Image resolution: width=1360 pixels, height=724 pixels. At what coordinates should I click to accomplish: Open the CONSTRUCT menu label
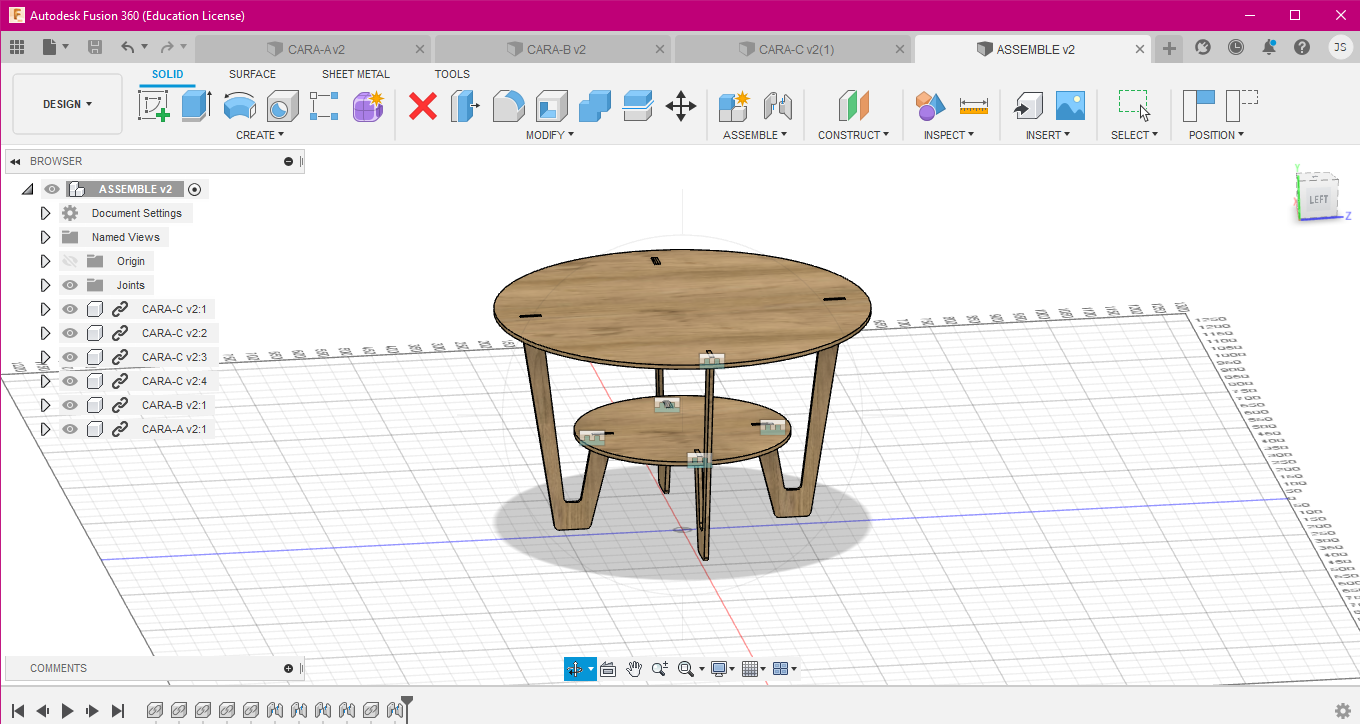(852, 135)
